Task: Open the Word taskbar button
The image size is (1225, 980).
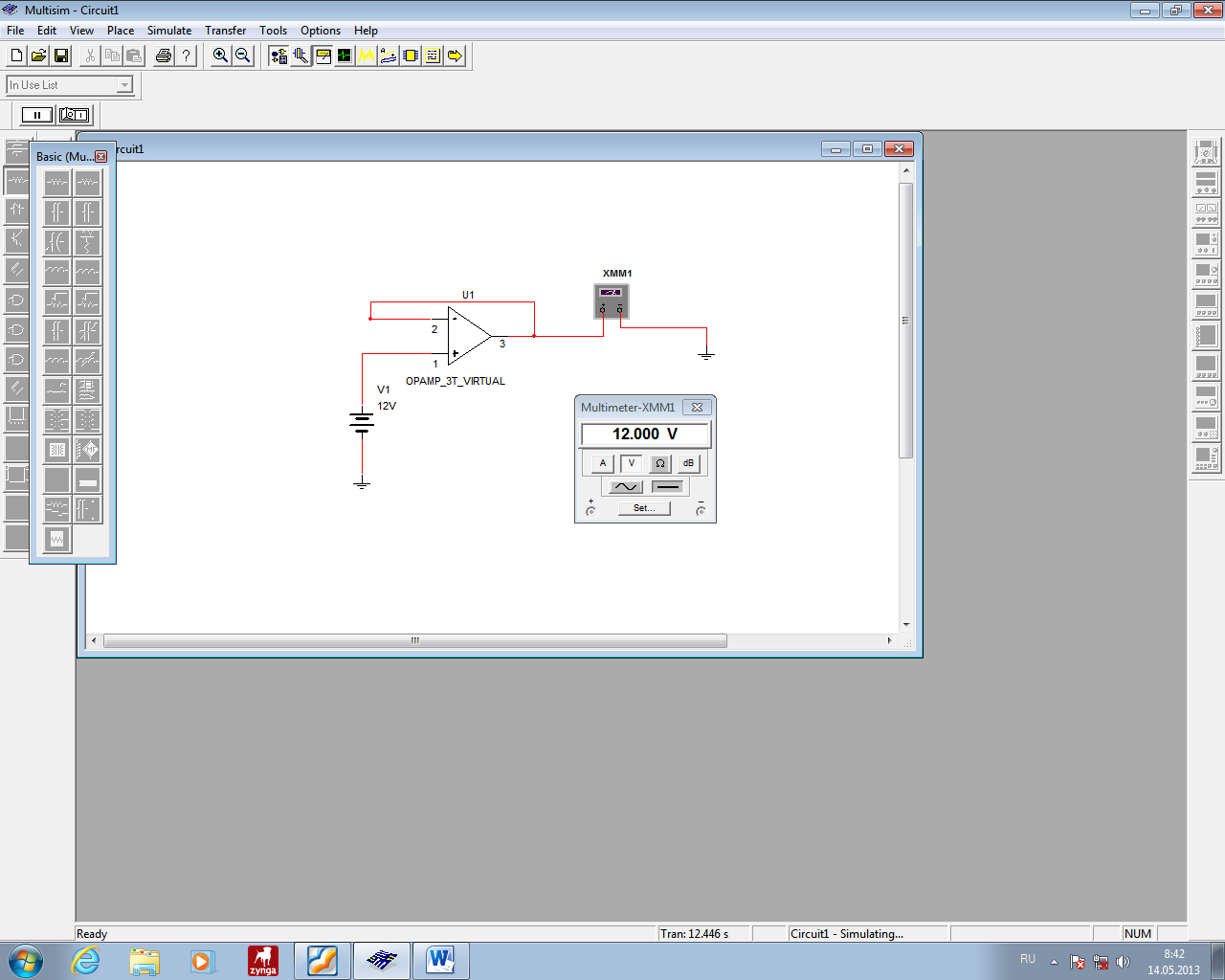Action: pyautogui.click(x=441, y=961)
